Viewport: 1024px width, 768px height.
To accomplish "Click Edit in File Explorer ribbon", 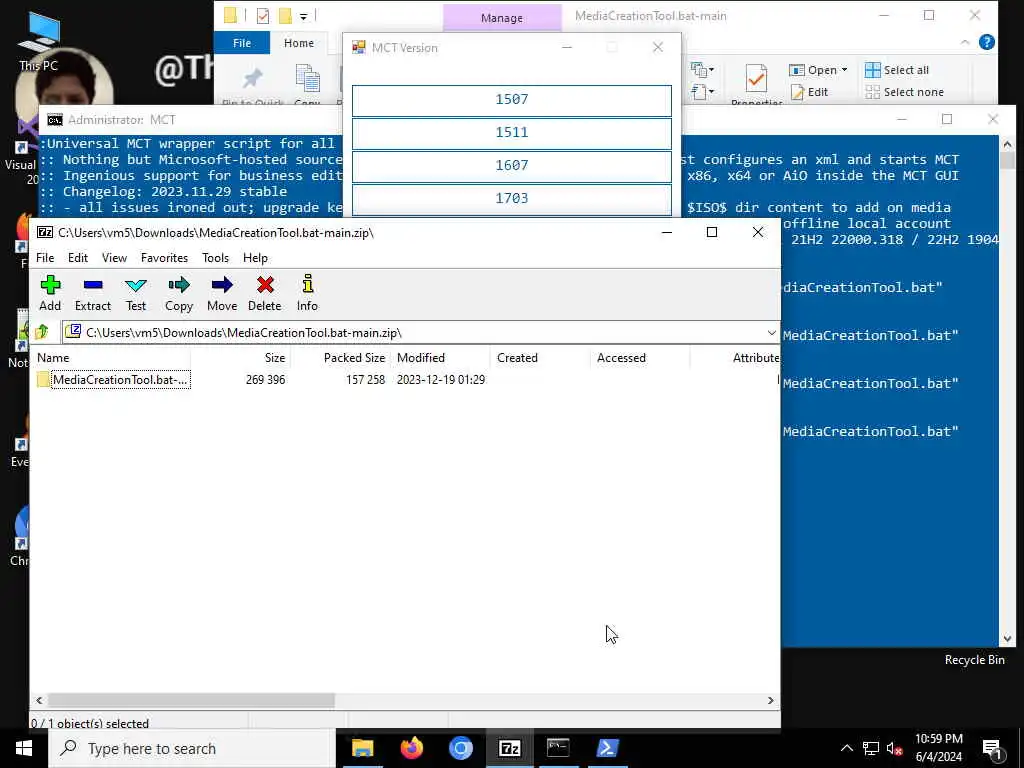I will (809, 92).
